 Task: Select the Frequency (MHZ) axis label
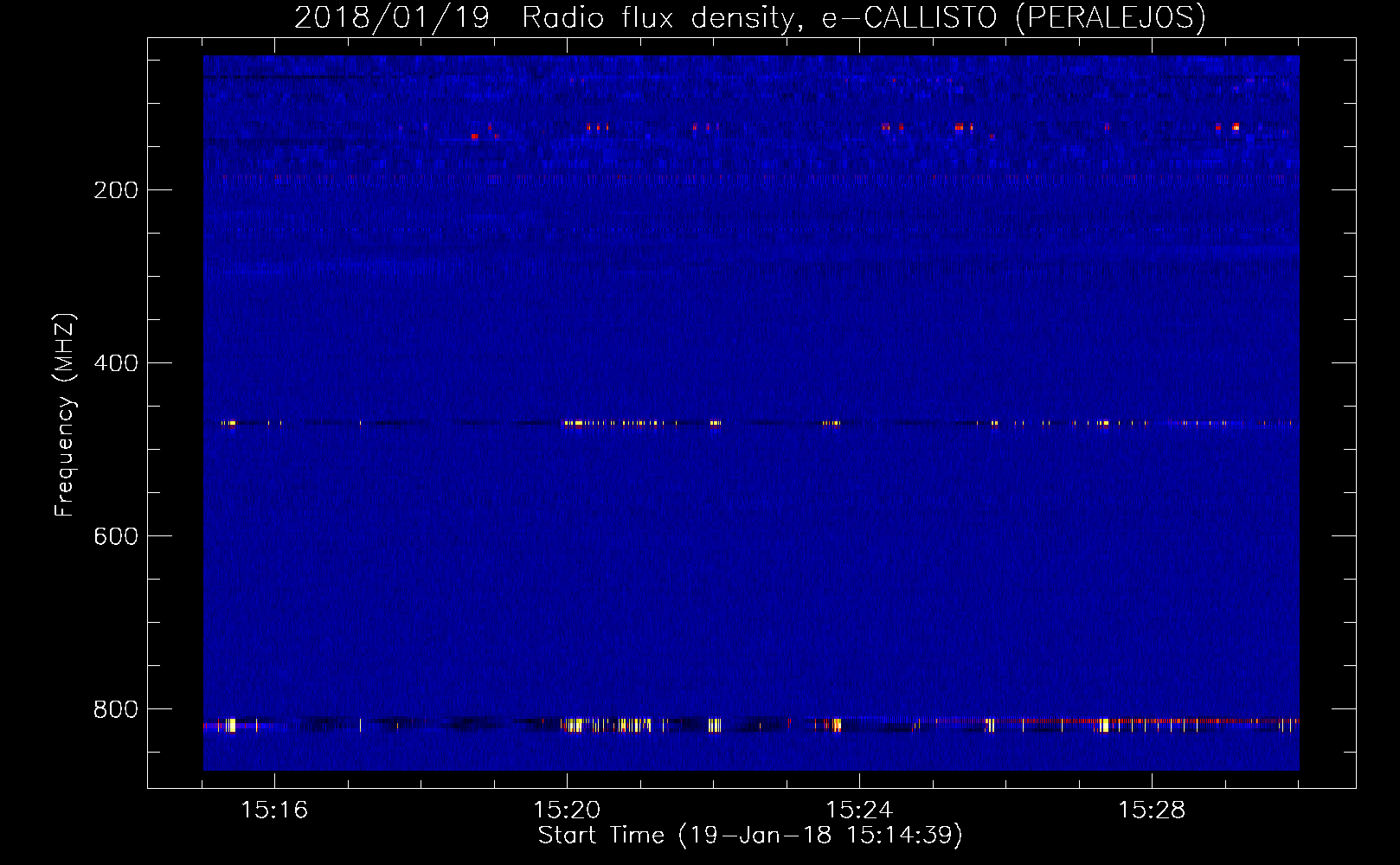point(65,415)
